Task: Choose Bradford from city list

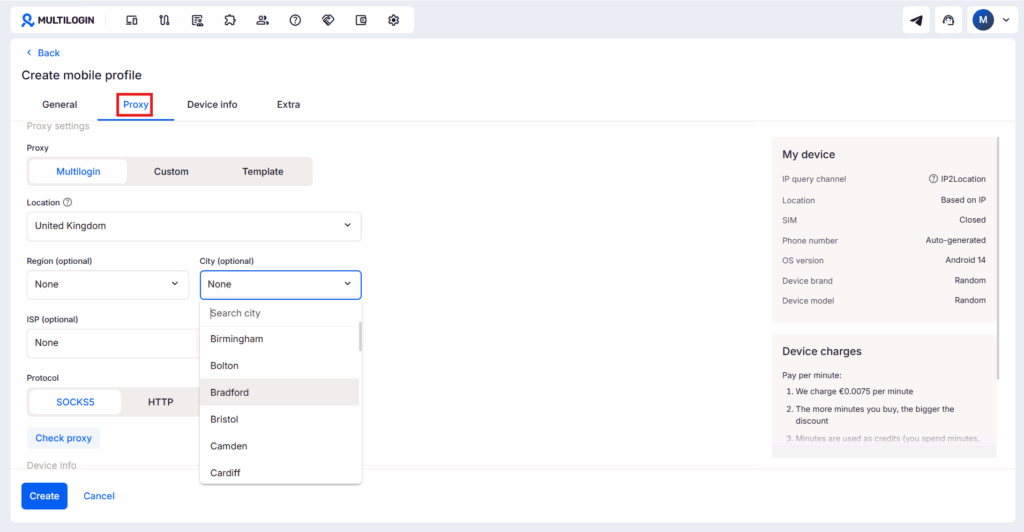Action: (280, 392)
